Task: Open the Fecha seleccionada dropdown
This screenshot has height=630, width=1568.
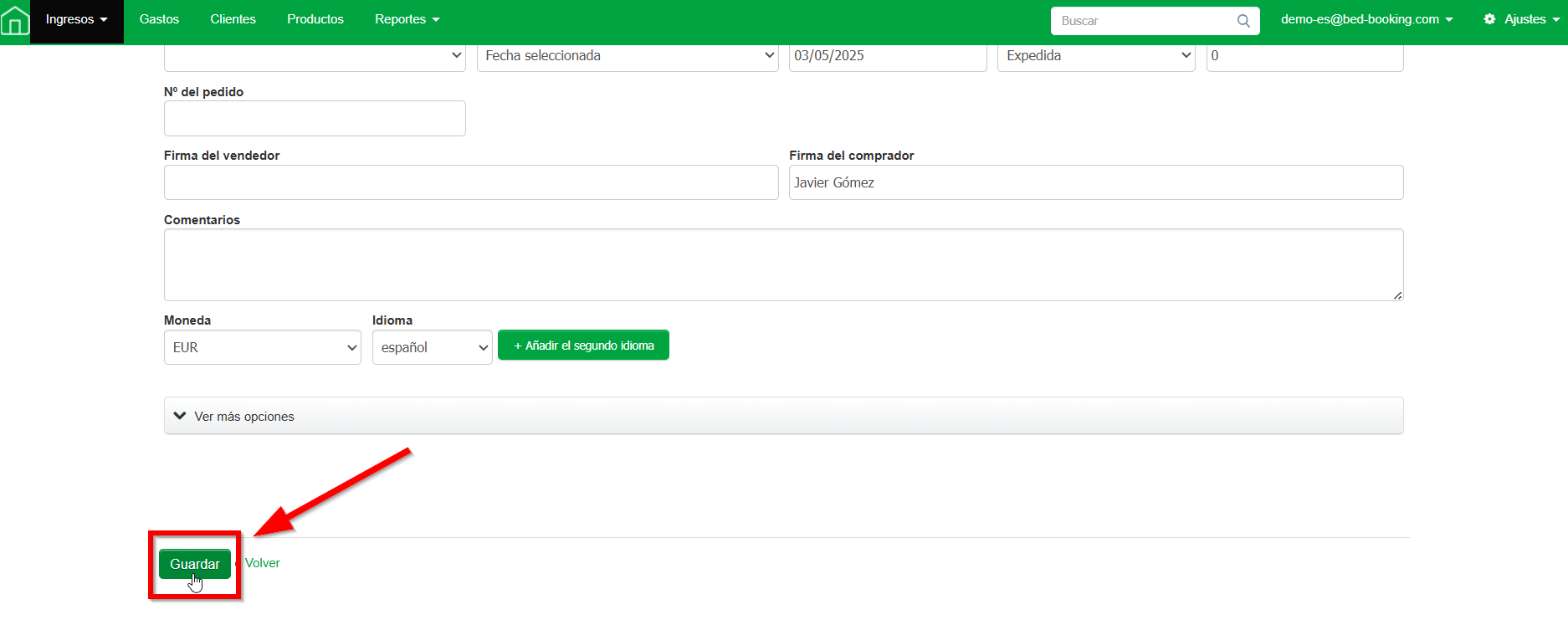Action: tap(628, 56)
